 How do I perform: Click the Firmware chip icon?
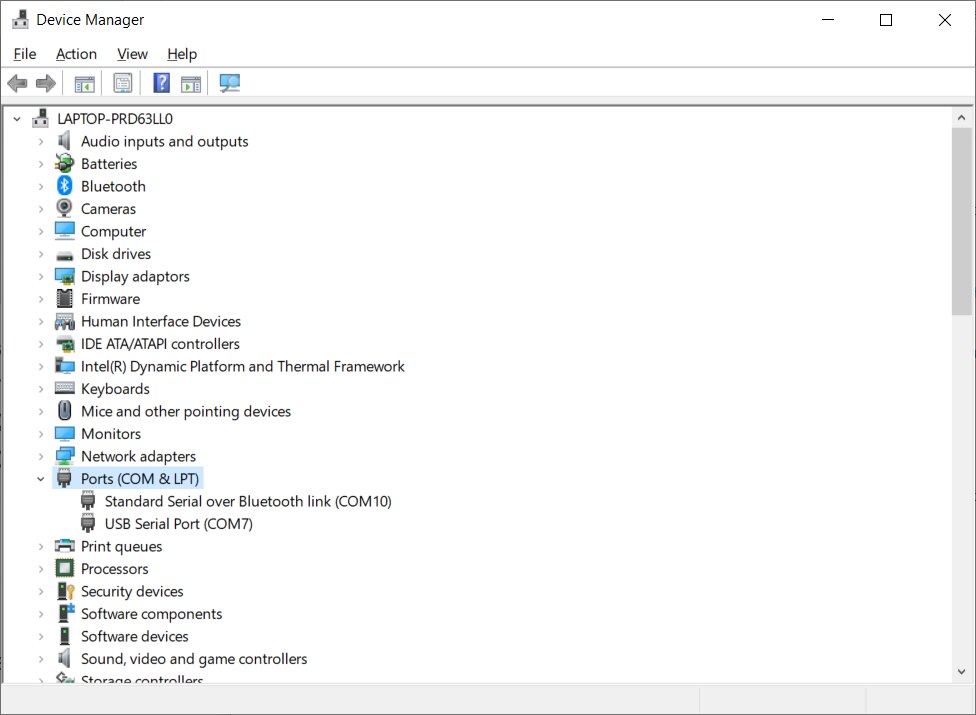65,298
